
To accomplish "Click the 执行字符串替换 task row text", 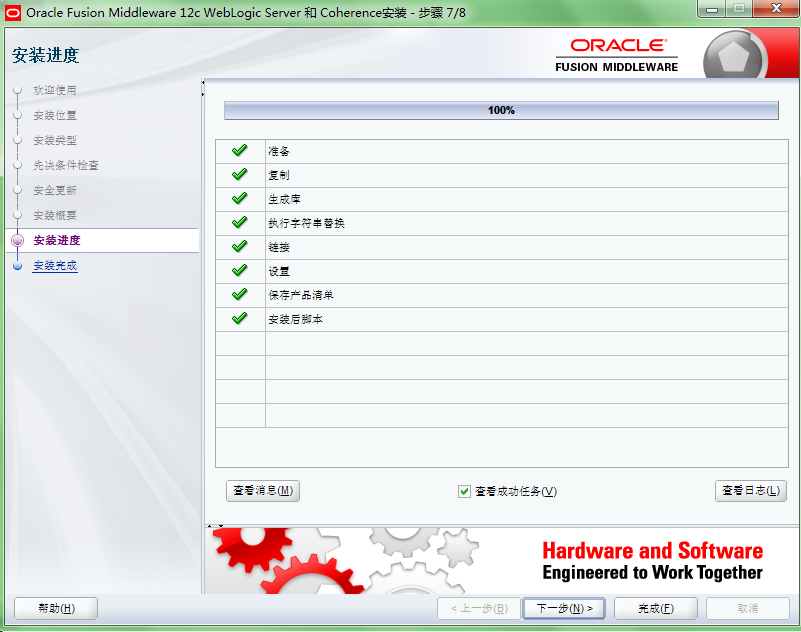I will coord(307,223).
